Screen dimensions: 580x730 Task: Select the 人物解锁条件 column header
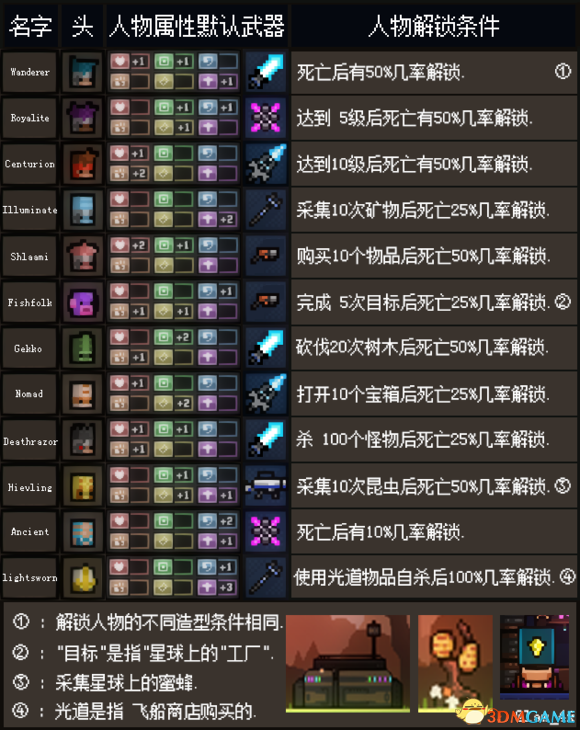click(433, 26)
